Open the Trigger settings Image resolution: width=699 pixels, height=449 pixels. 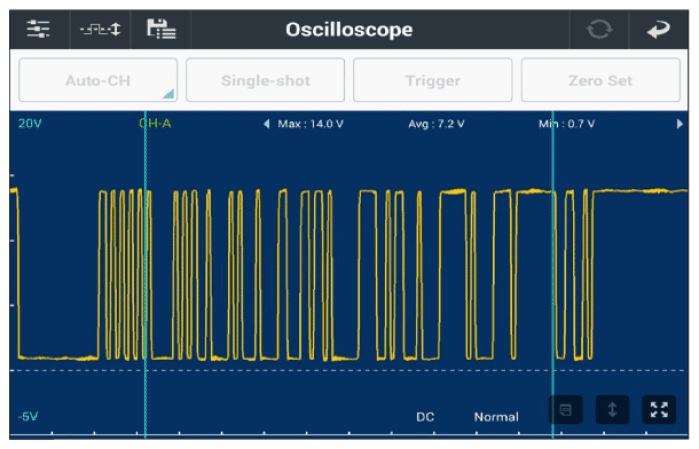pyautogui.click(x=432, y=80)
